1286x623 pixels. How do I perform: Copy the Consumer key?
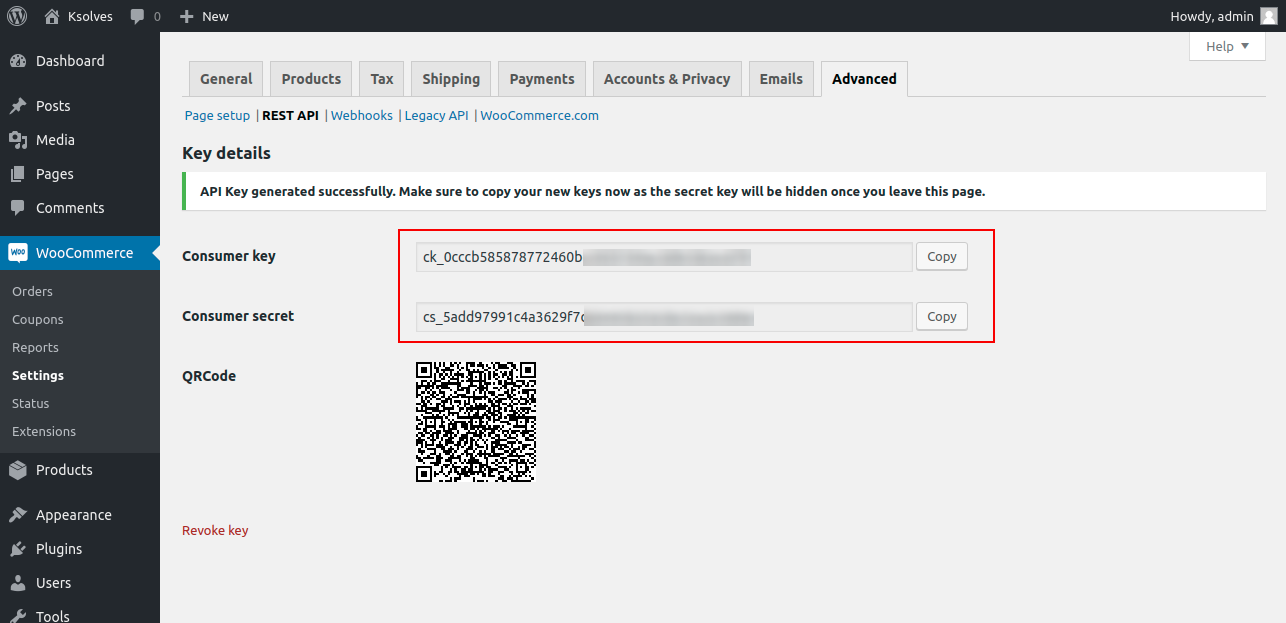click(941, 257)
